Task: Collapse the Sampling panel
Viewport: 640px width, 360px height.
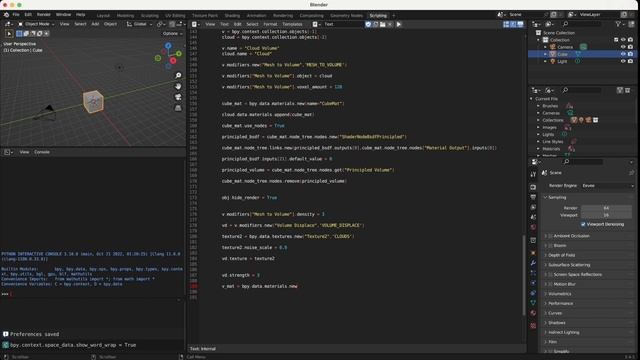Action: tap(557, 197)
